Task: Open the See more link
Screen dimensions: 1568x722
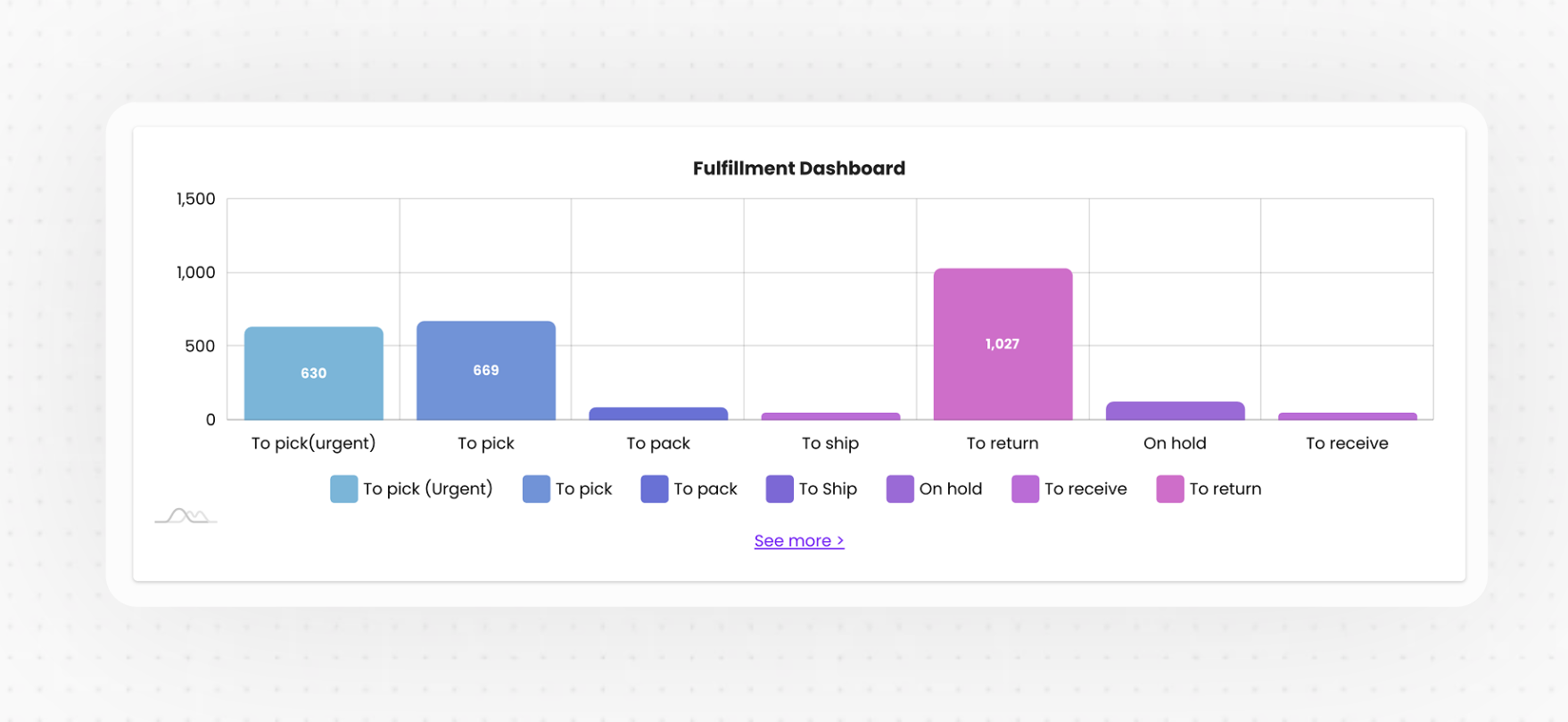Action: pyautogui.click(x=798, y=541)
